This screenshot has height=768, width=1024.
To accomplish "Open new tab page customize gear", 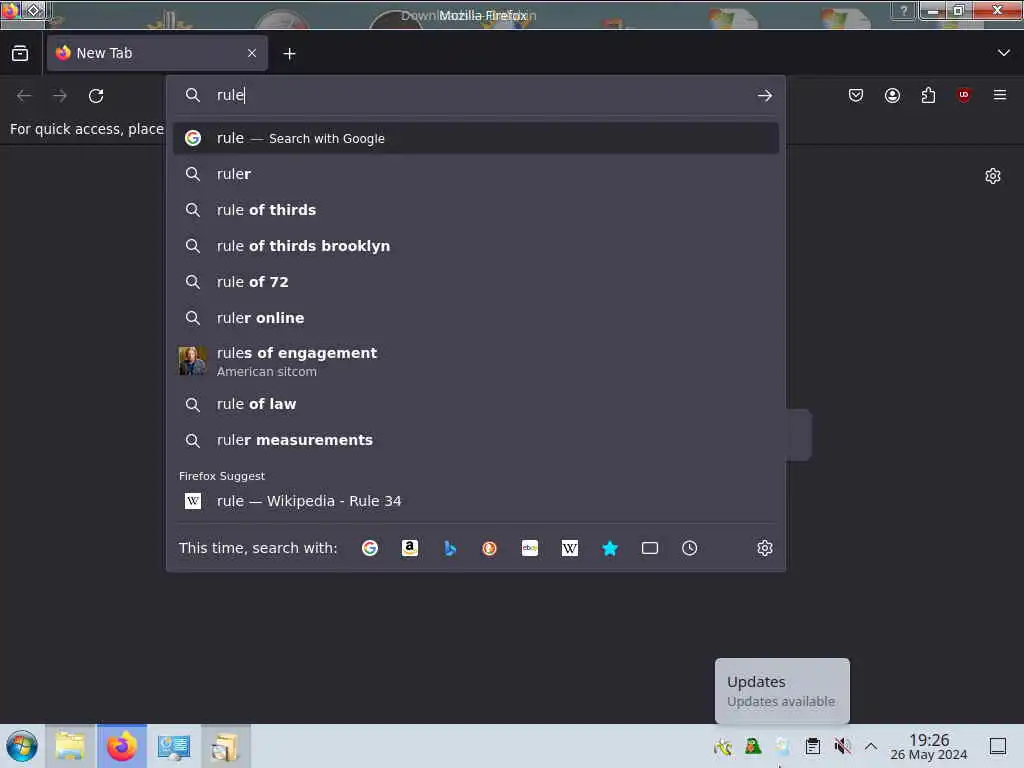I will tap(993, 176).
